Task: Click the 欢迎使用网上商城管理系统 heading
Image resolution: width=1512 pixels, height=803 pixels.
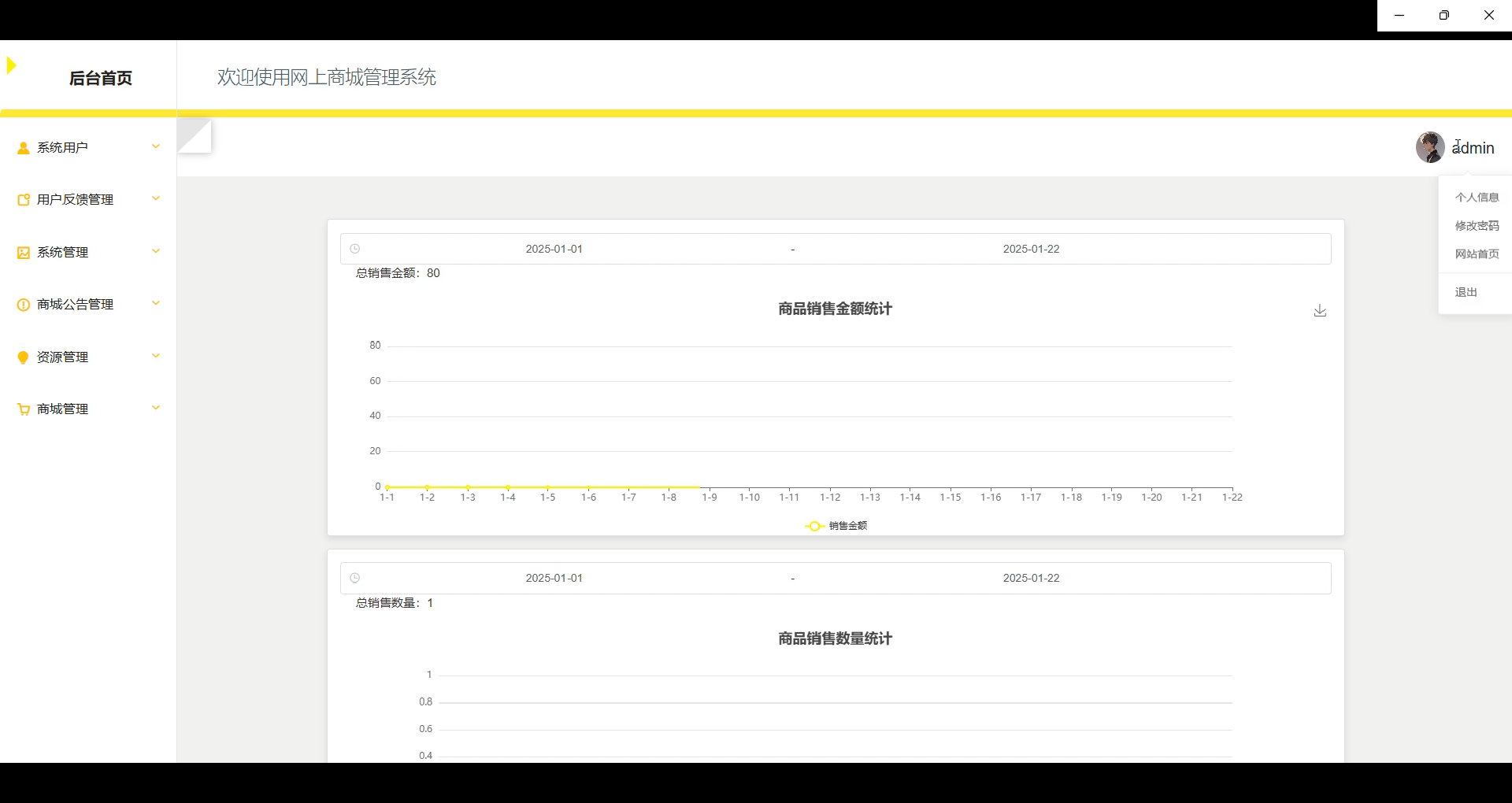Action: pos(327,77)
